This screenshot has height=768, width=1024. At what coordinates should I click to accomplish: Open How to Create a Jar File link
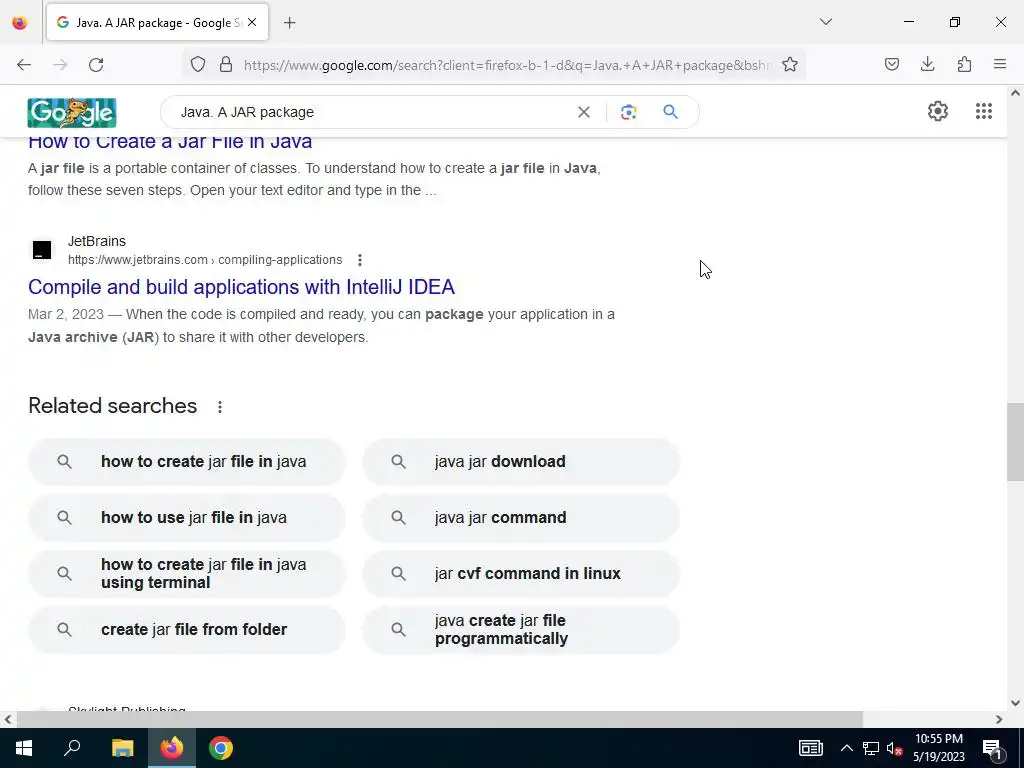pos(170,141)
